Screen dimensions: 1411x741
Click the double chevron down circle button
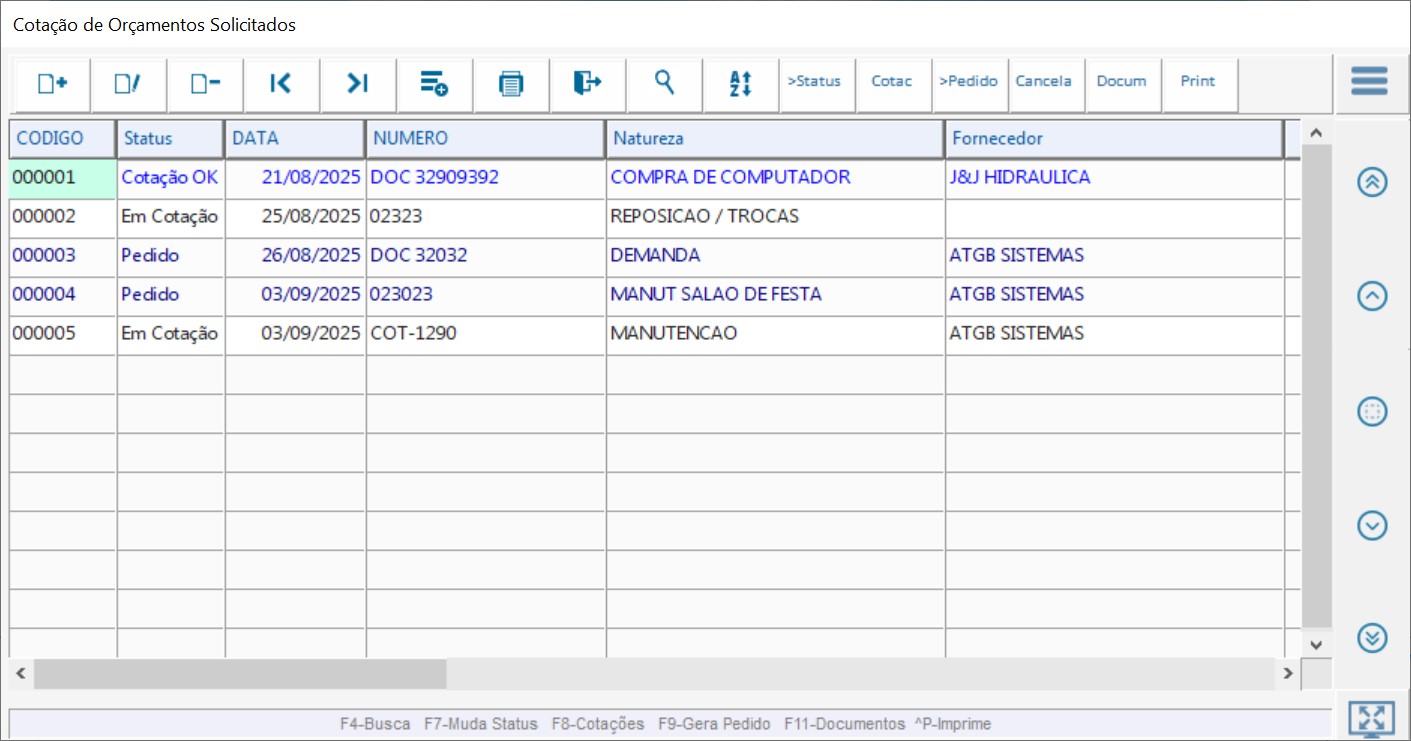[1372, 637]
